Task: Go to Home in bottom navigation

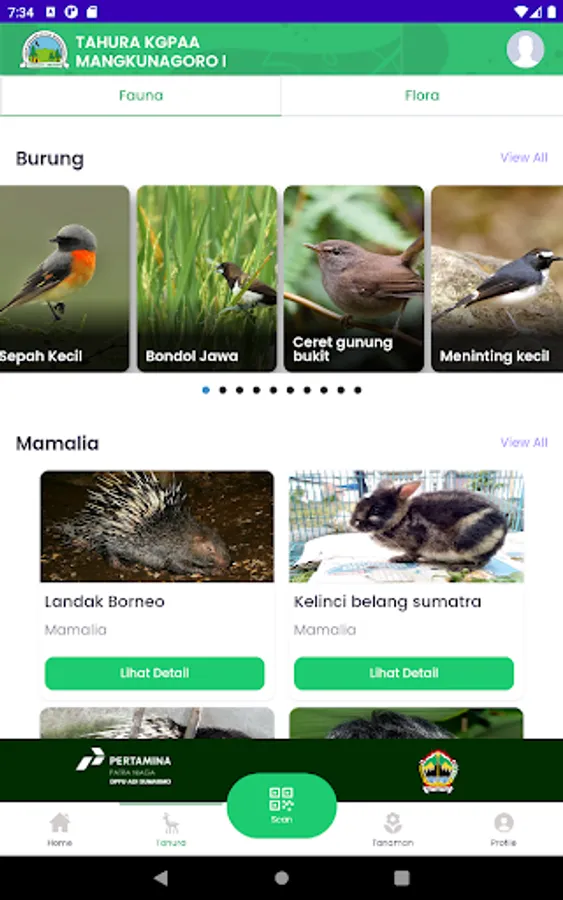Action: click(x=60, y=829)
